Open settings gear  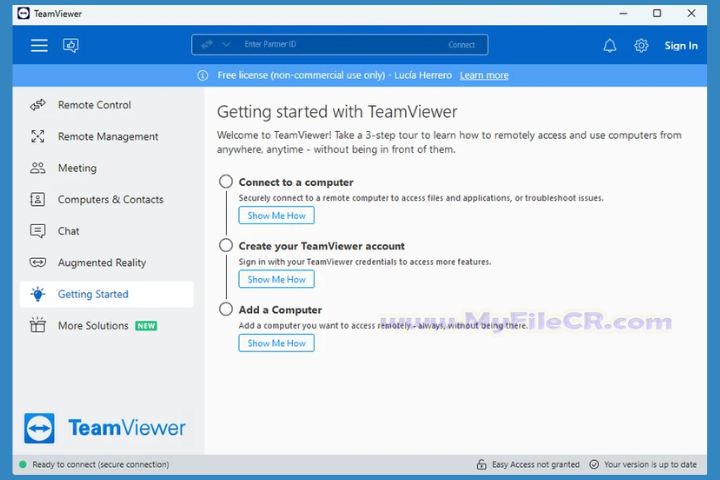coord(641,45)
